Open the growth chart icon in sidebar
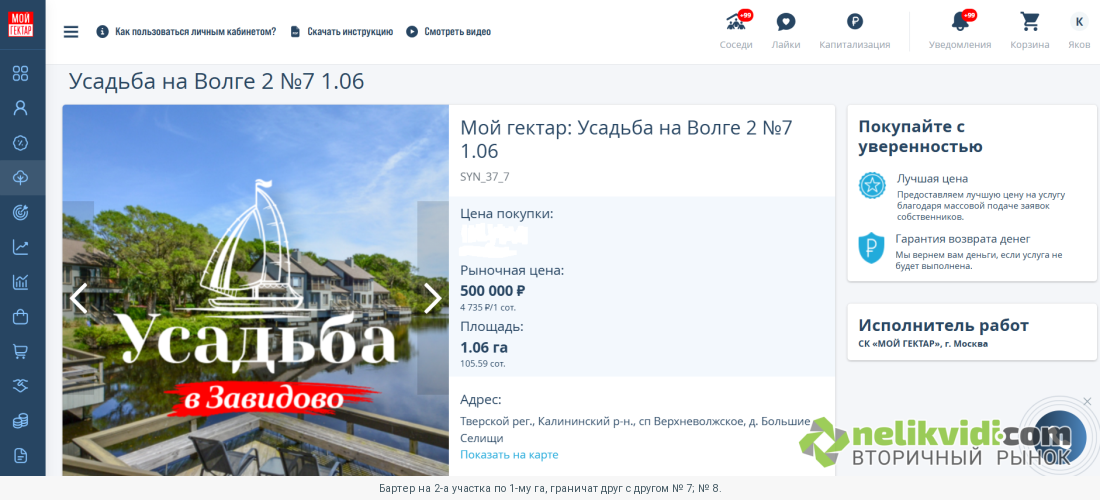Screen dimensions: 1100x500 point(20,247)
